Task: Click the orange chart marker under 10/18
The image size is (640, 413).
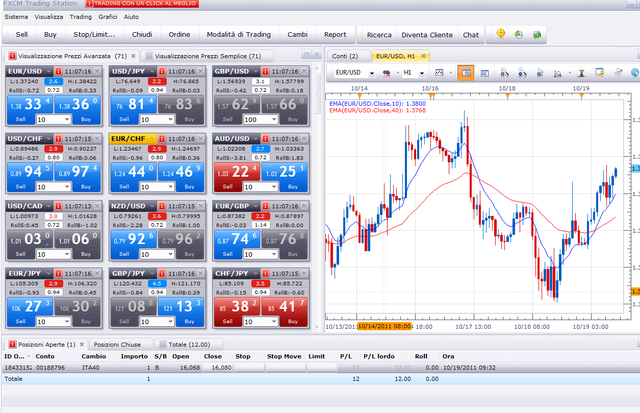Action: tap(507, 96)
